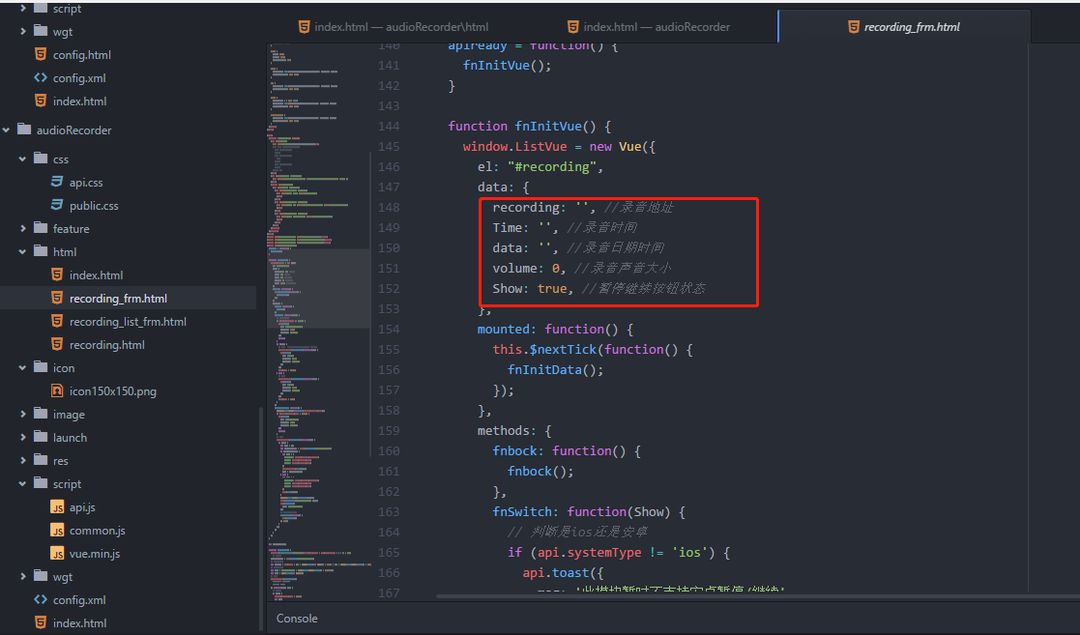
Task: Click the JS icon beside vue.min.js
Action: point(57,553)
